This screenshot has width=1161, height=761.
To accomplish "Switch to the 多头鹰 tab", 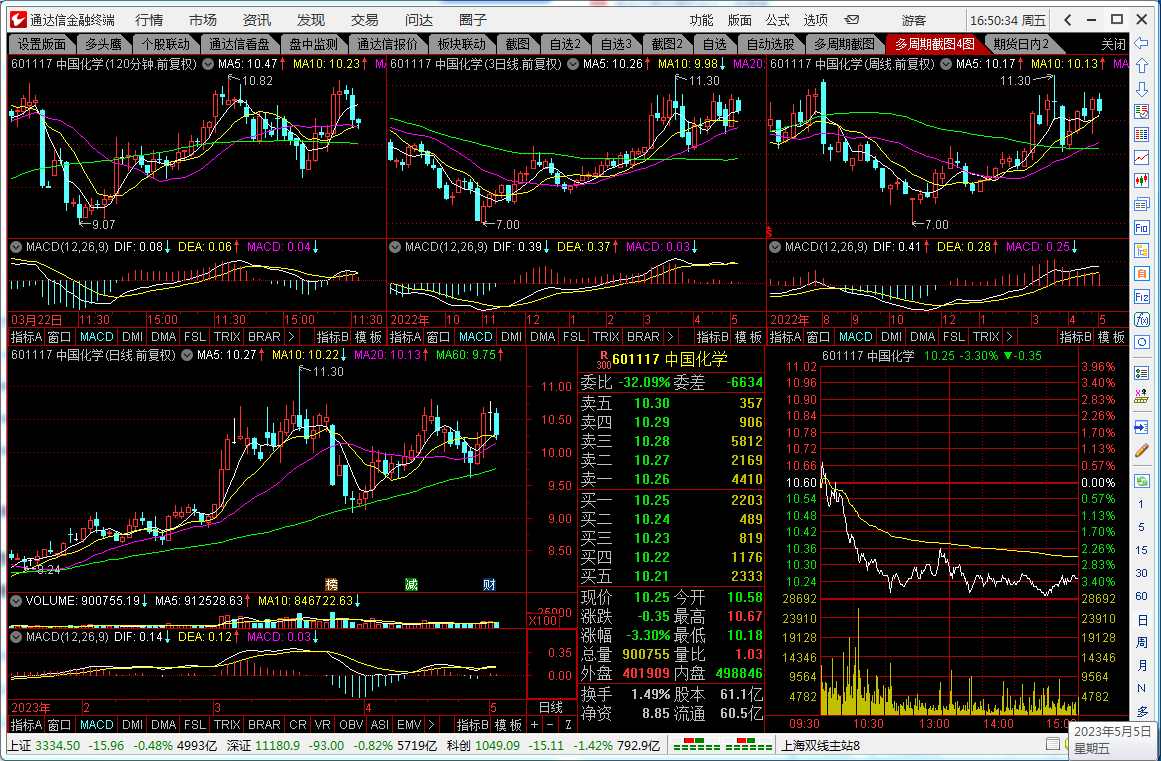I will pos(102,44).
